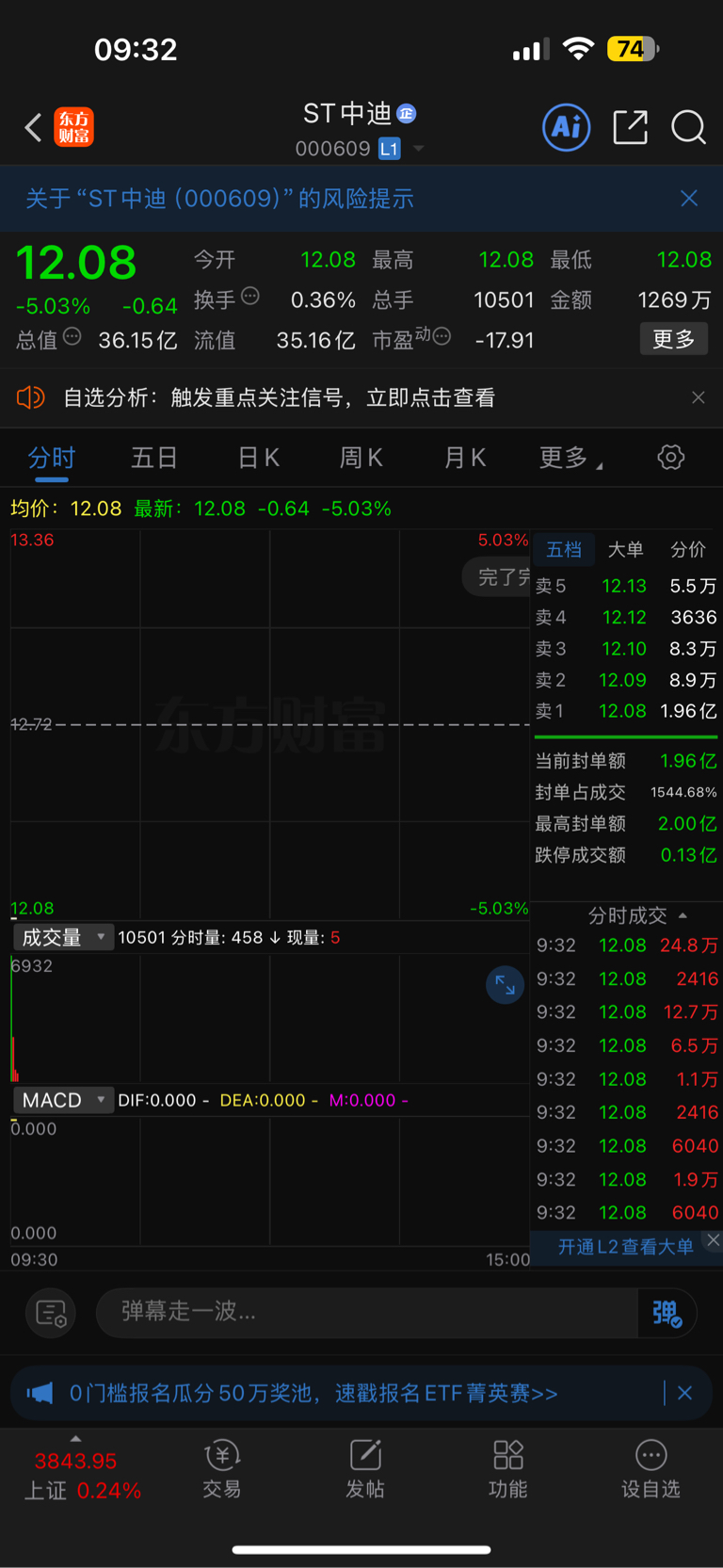The height and width of the screenshot is (1568, 723).
Task: Close the risk warning banner
Action: click(689, 198)
